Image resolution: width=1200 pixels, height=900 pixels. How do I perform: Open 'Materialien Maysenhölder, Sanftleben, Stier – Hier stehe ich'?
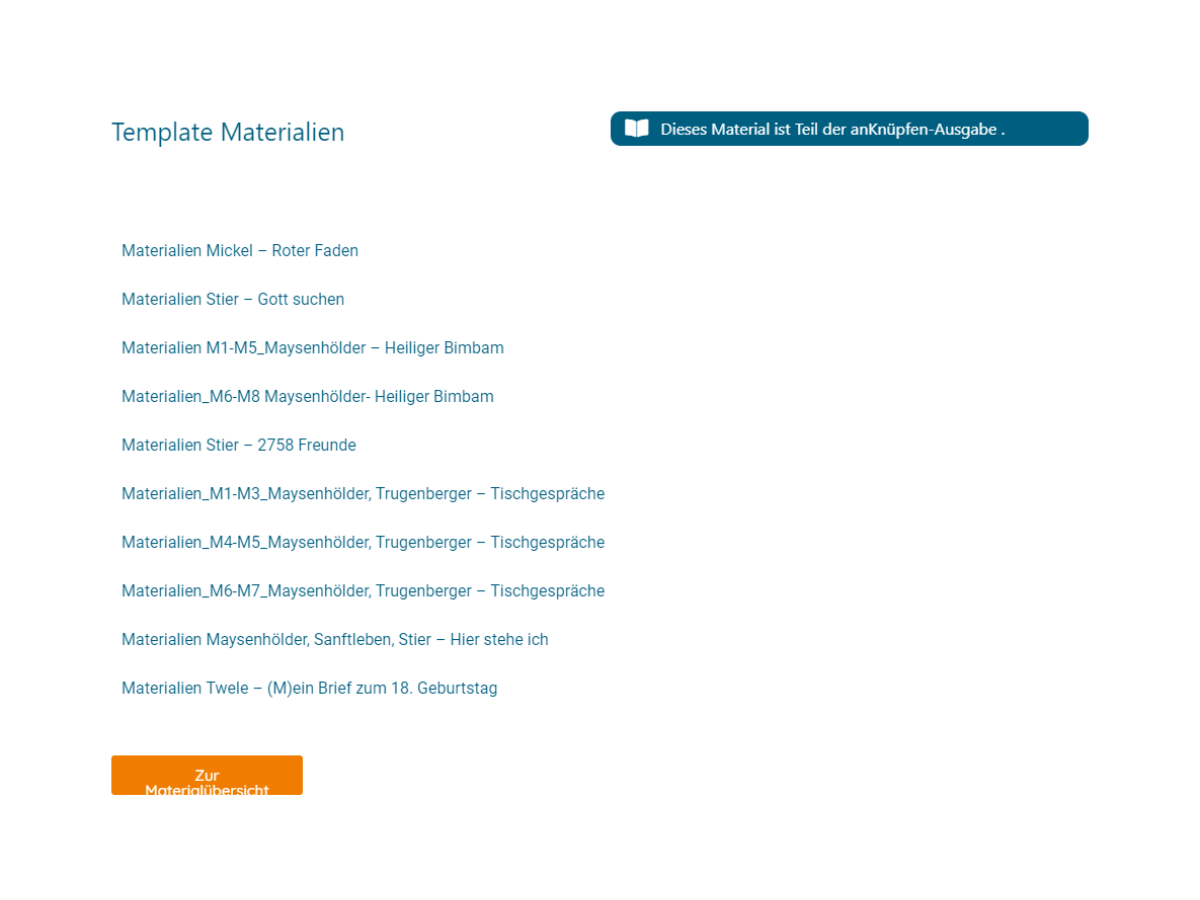[x=335, y=640]
